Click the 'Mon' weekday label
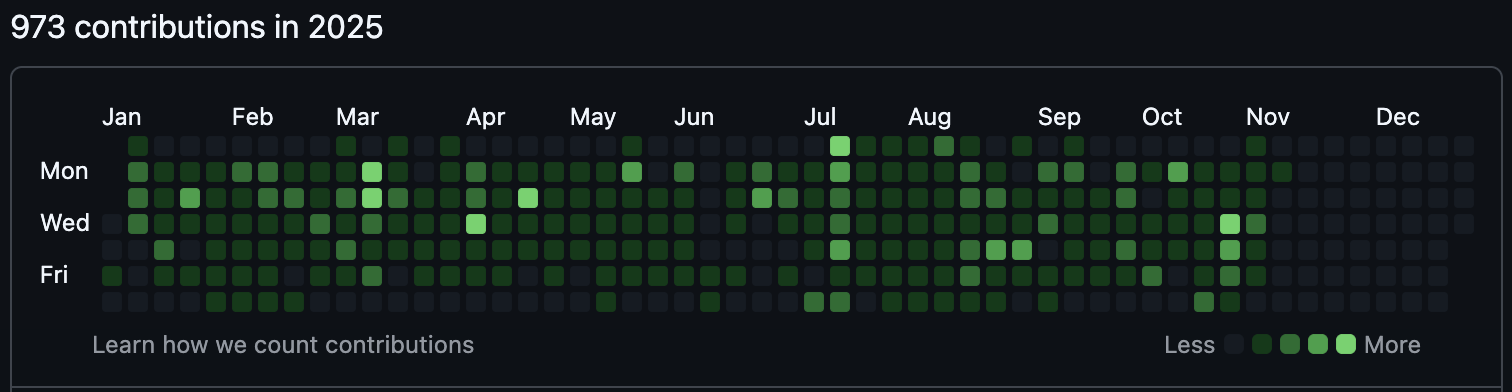Image resolution: width=1512 pixels, height=392 pixels. pos(64,171)
